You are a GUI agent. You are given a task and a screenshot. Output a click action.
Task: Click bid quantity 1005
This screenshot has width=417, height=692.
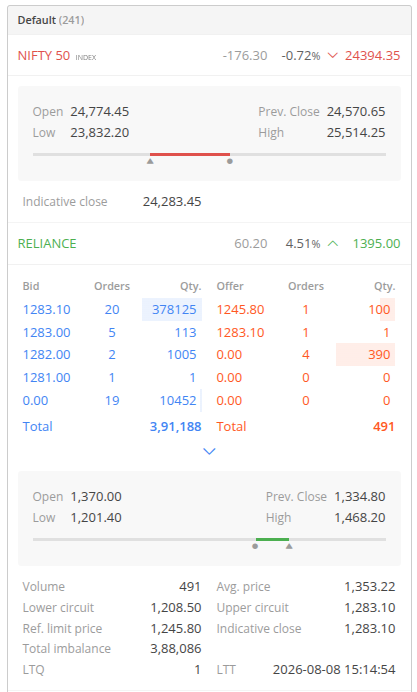[x=182, y=355]
